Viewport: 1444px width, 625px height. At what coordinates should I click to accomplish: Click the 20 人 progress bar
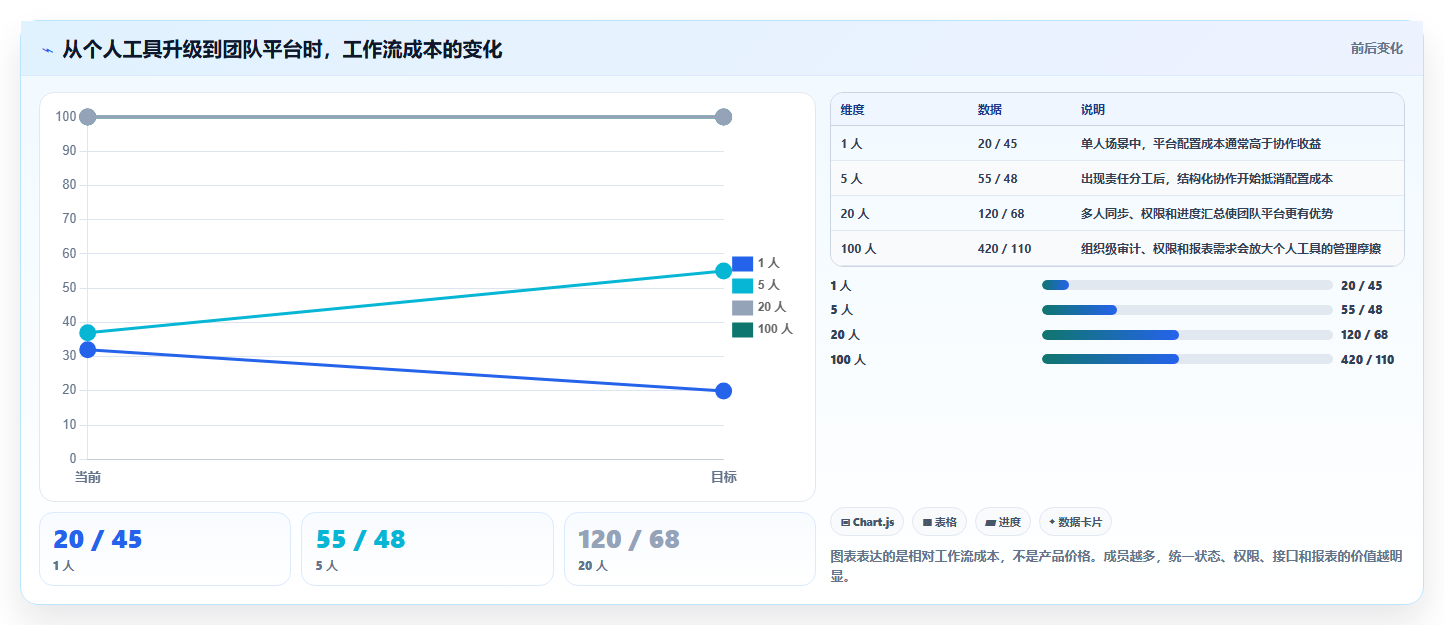[x=1187, y=335]
